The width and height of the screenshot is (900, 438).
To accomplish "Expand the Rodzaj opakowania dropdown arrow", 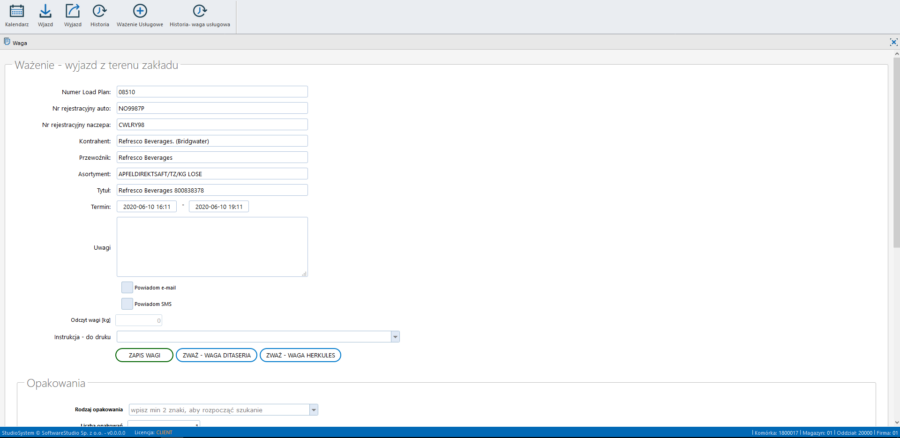I will click(x=313, y=410).
